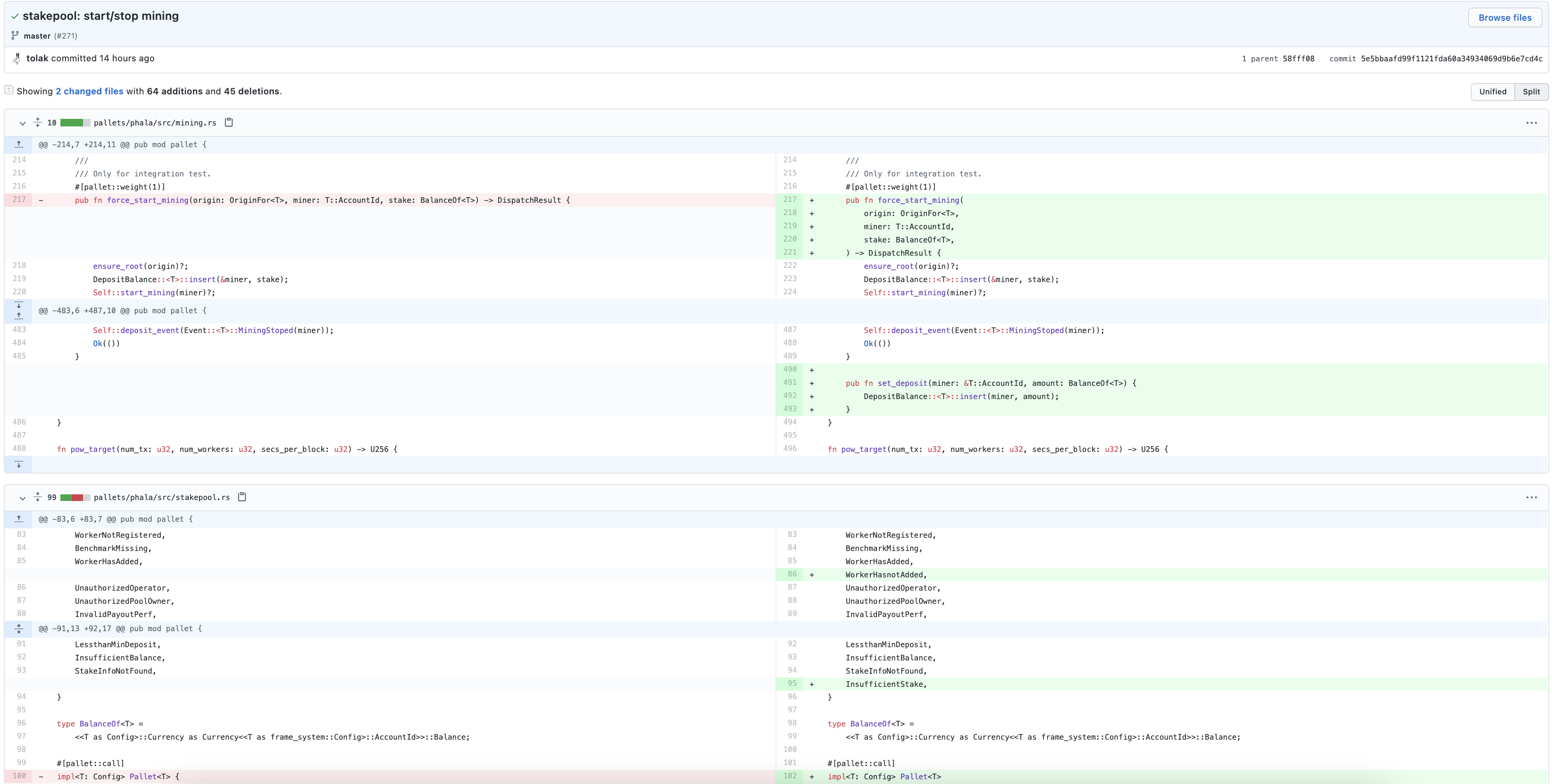Screen dimensions: 1552x784
Task: Expand down at bottom of mining.rs diff
Action: [19, 464]
